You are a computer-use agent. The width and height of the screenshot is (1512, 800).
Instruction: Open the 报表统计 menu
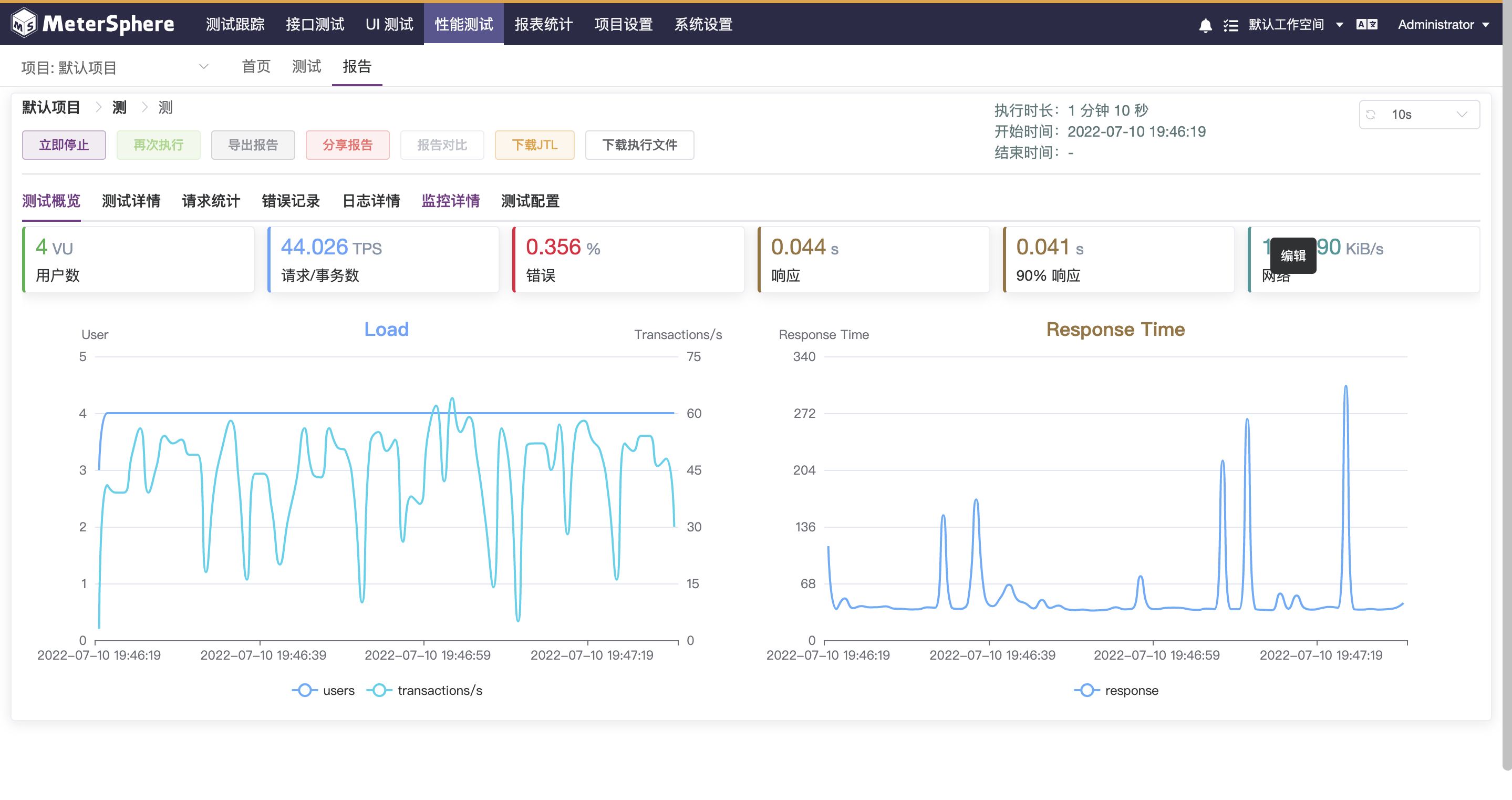[x=544, y=25]
